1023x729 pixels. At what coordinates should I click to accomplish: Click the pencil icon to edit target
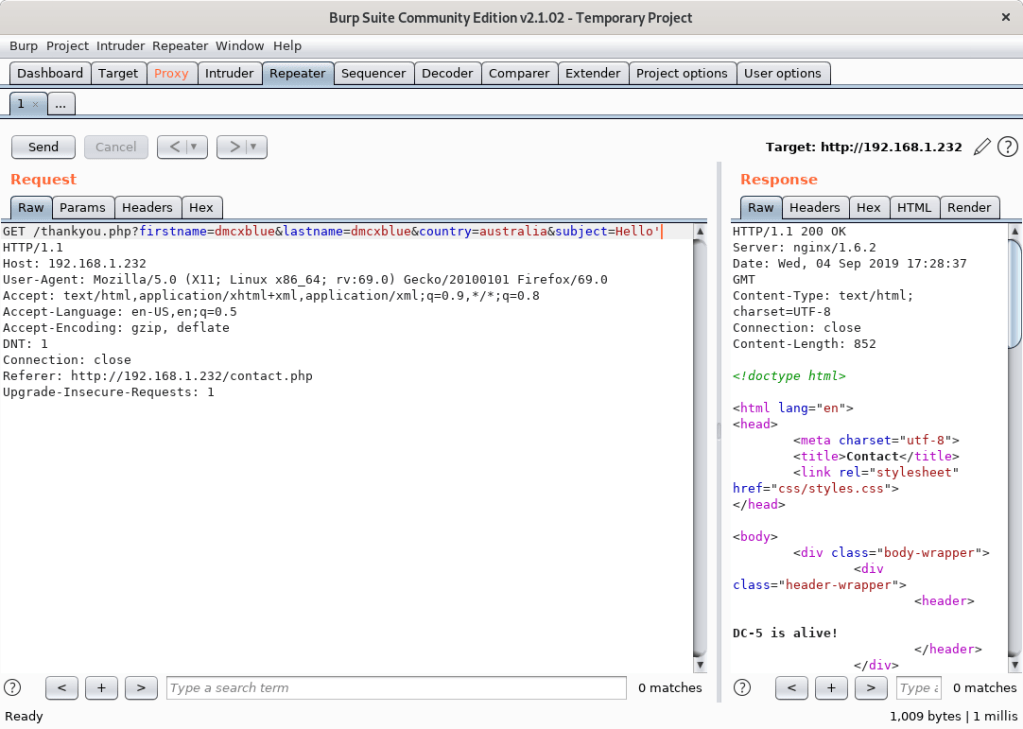point(982,147)
